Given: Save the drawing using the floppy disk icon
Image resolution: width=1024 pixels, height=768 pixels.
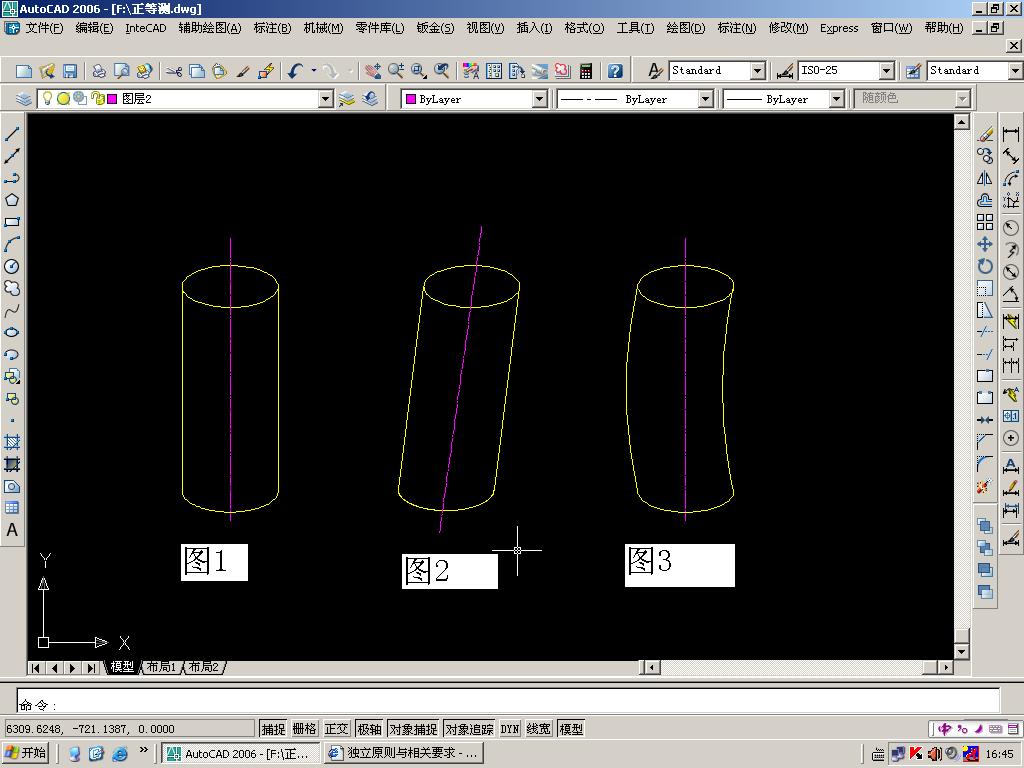Looking at the screenshot, I should 70,71.
